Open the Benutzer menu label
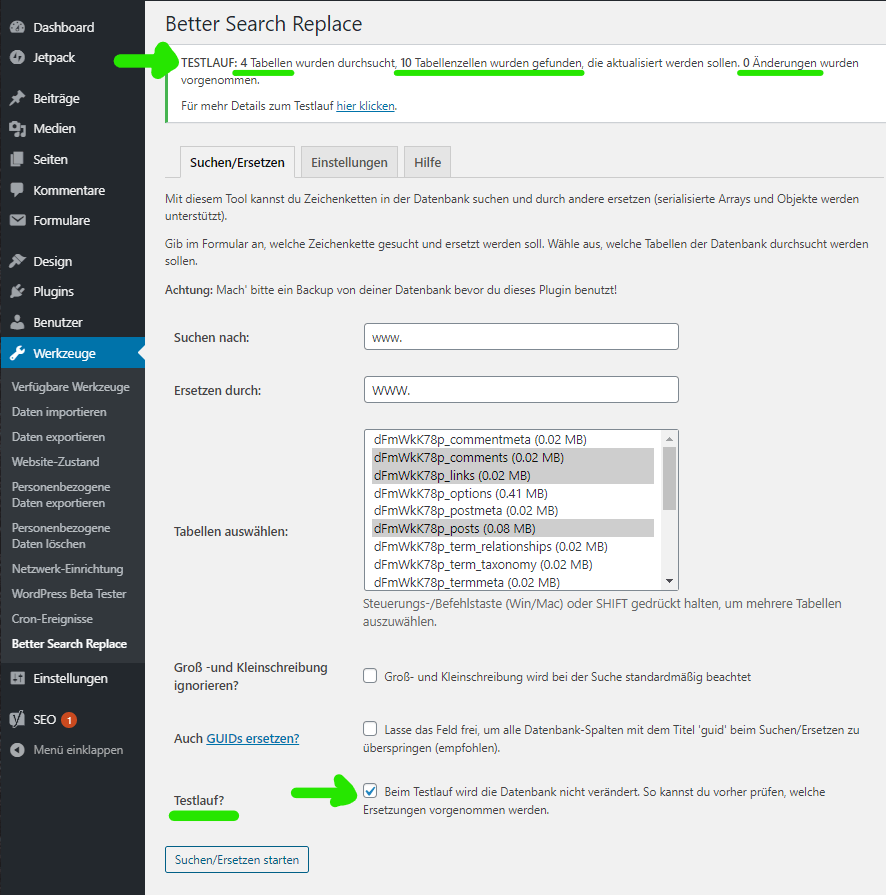 pos(58,322)
